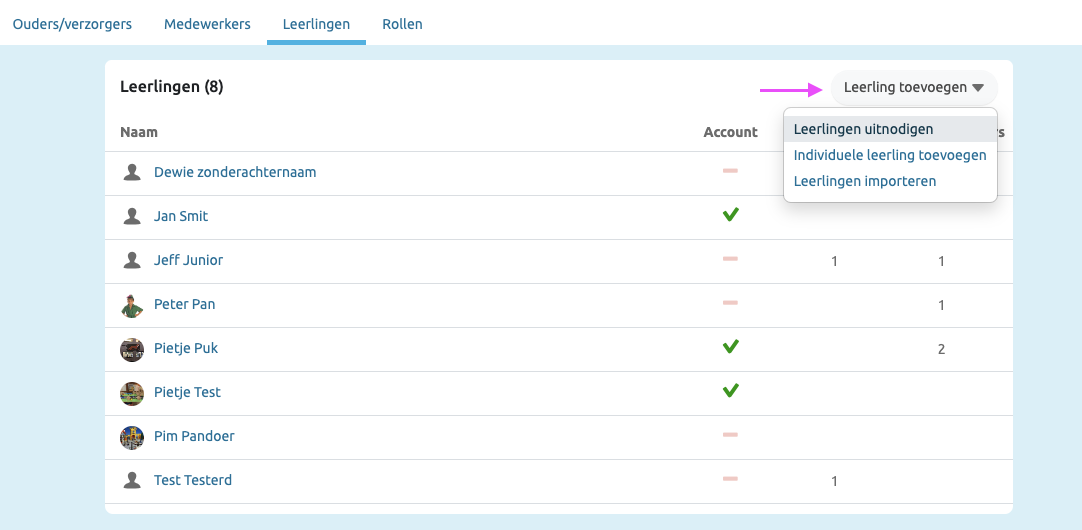The image size is (1082, 530).
Task: Go to the Medewerkers tab
Action: 207,24
